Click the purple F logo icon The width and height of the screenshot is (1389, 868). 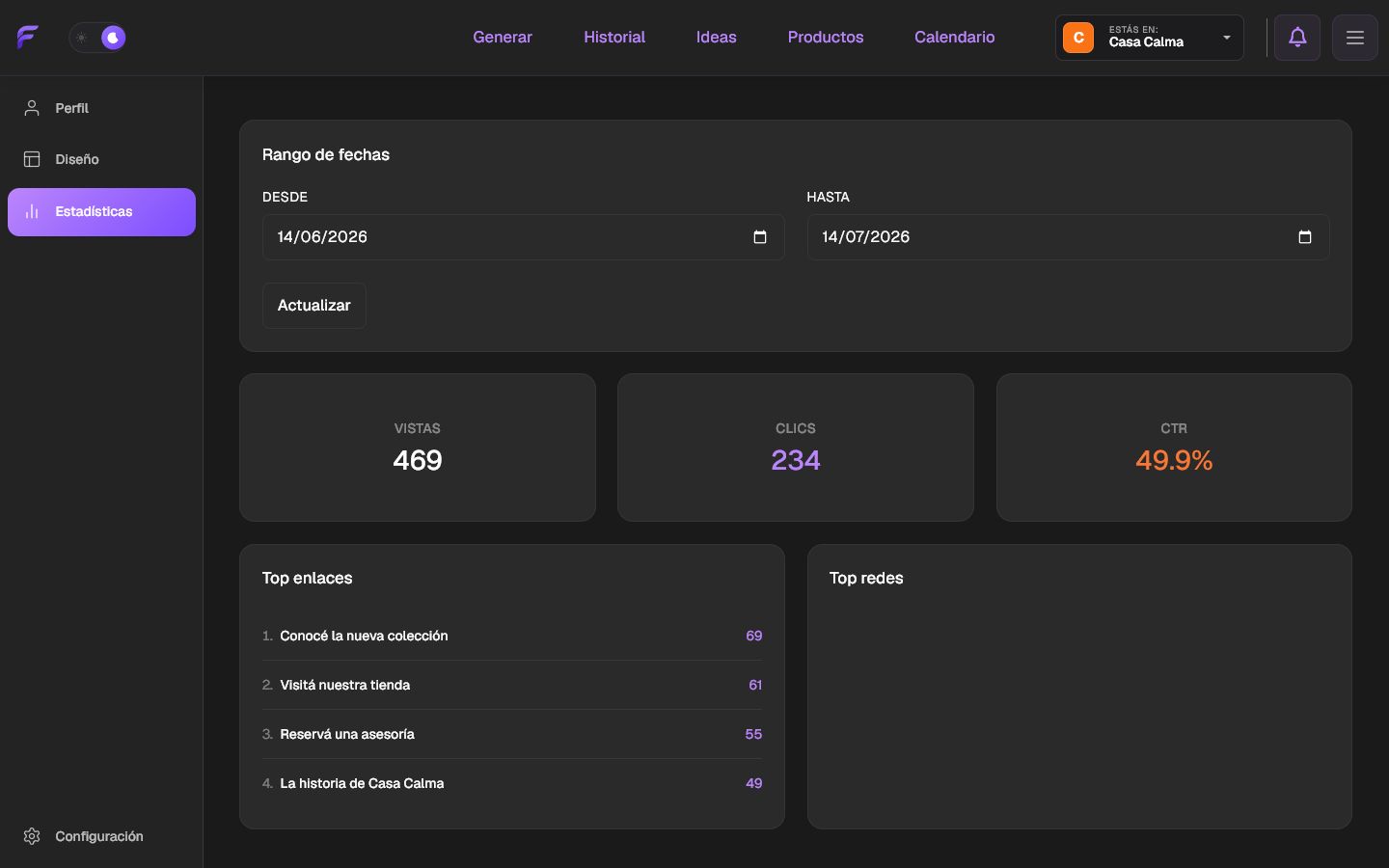tap(27, 38)
